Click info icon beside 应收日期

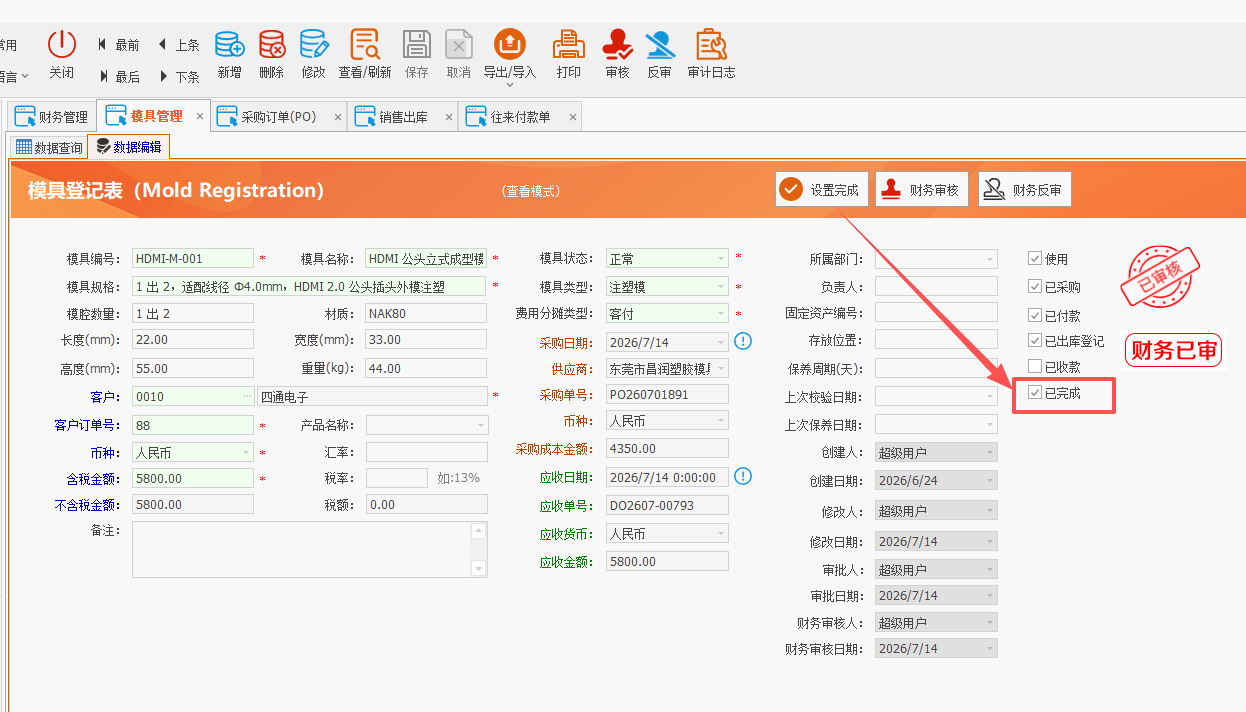pos(743,476)
